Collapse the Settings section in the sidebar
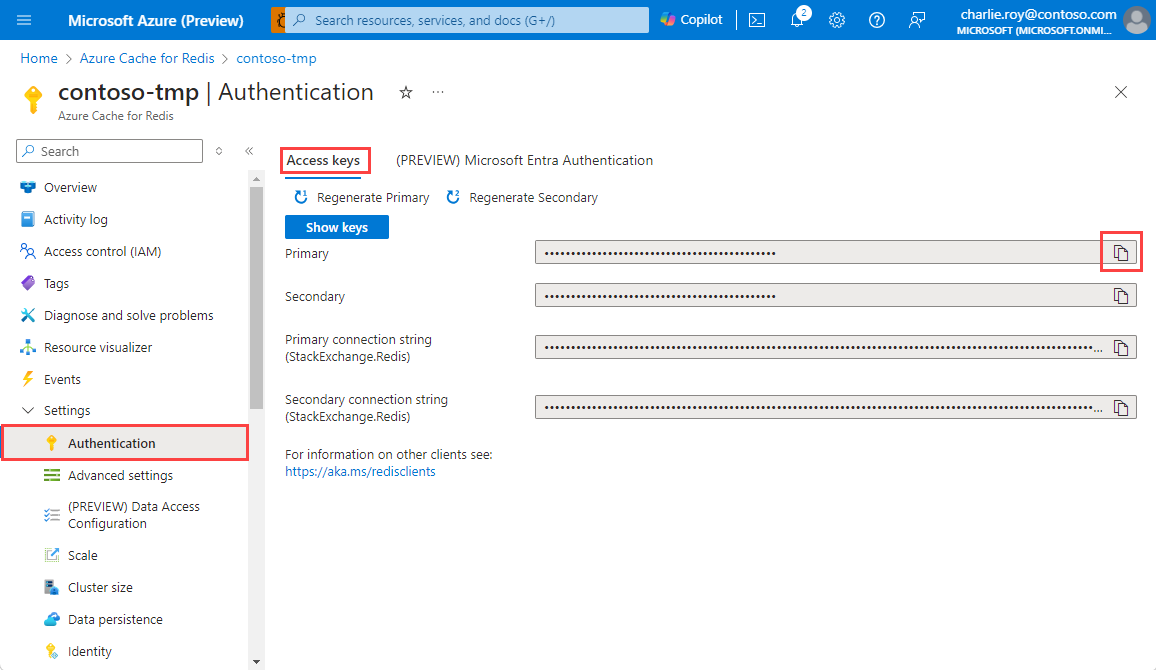The width and height of the screenshot is (1156, 670). 26,410
